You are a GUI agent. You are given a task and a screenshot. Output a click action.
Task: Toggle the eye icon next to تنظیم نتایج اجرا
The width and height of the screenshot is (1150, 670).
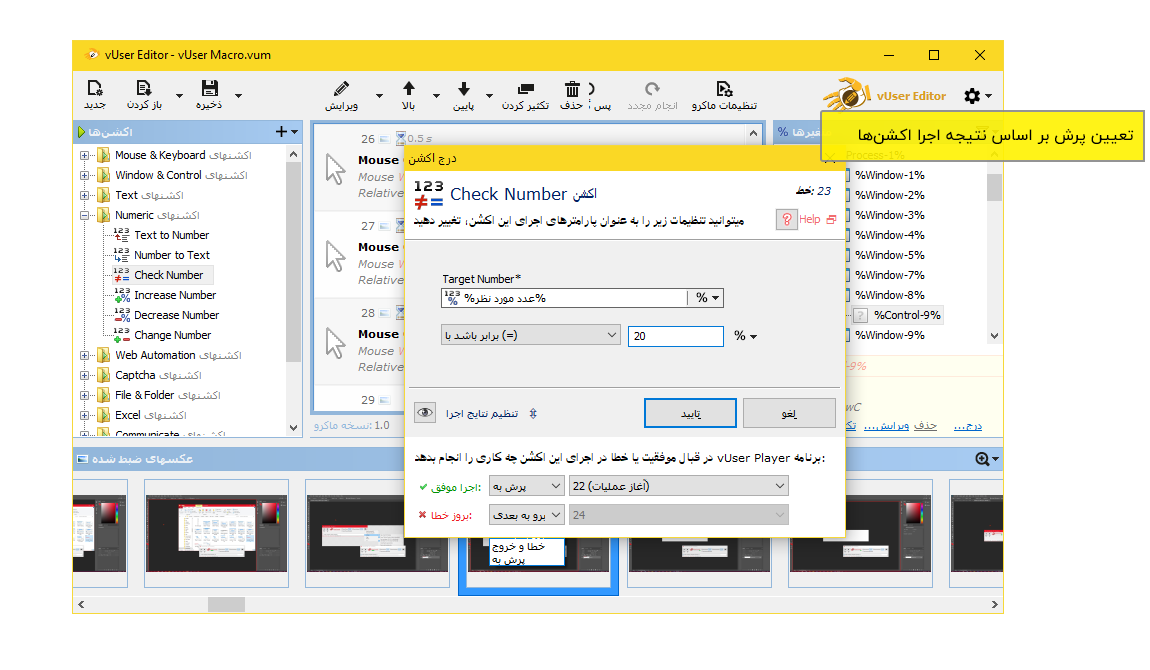point(424,412)
